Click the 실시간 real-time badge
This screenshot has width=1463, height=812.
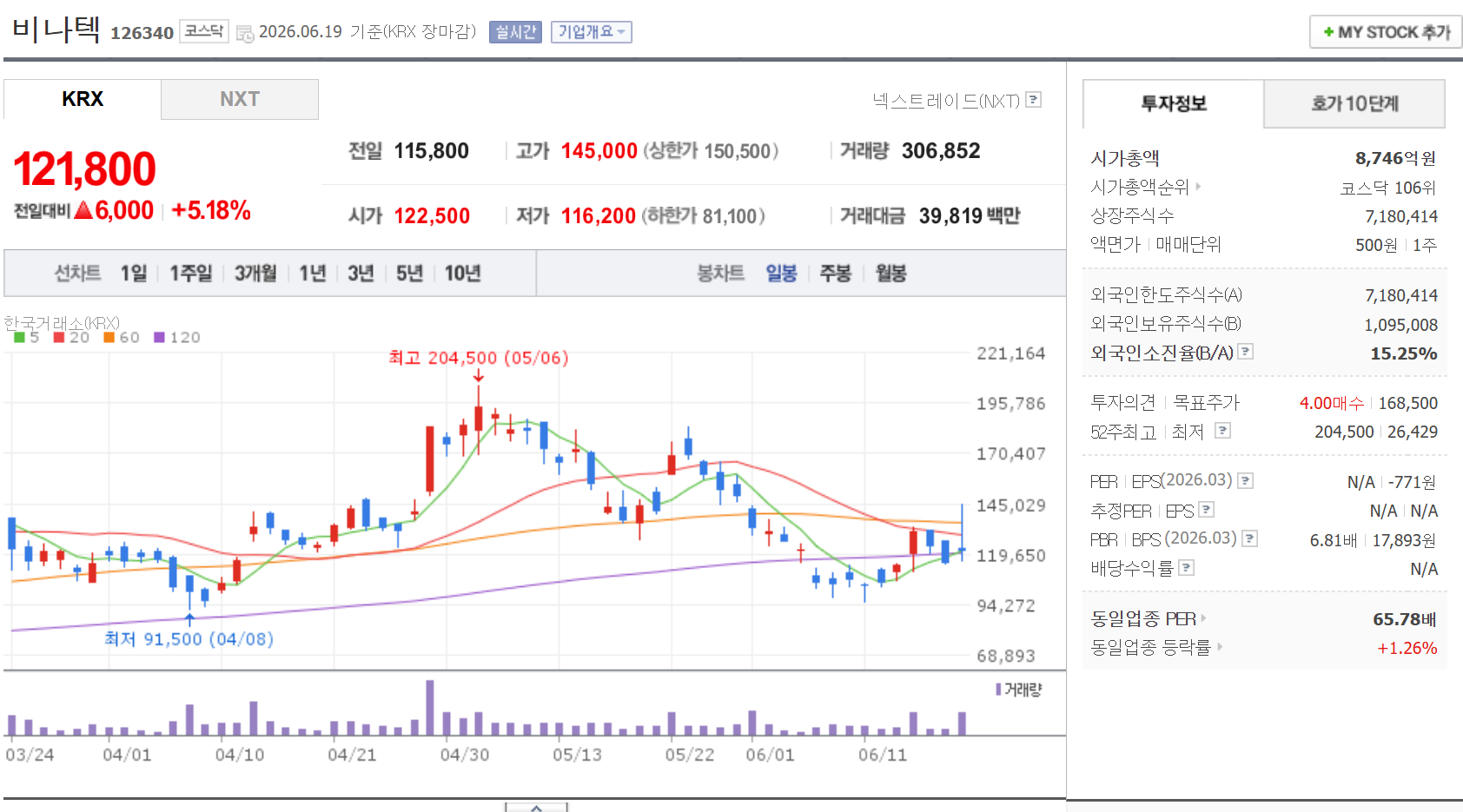point(515,32)
